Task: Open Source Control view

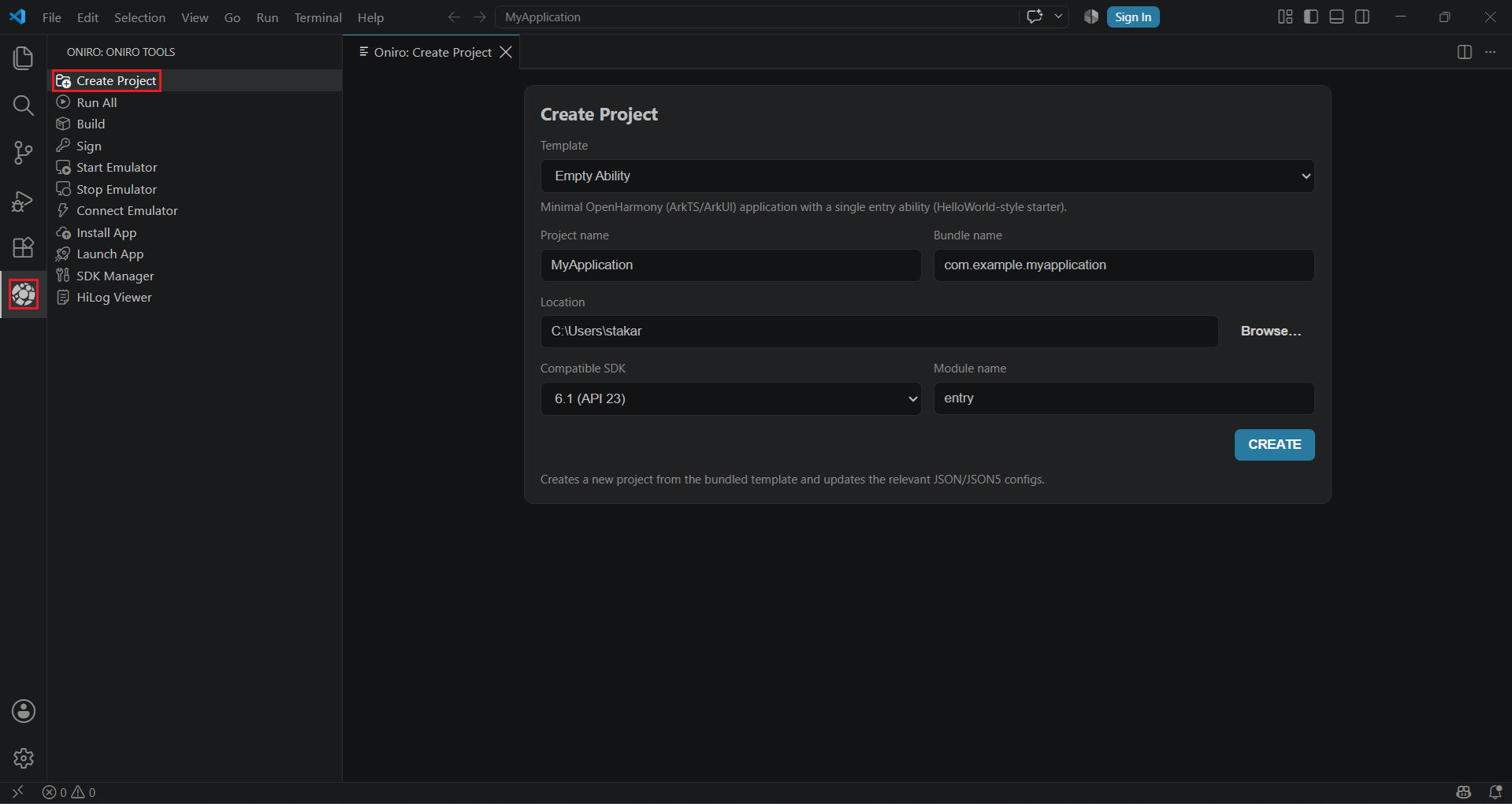Action: pos(24,153)
